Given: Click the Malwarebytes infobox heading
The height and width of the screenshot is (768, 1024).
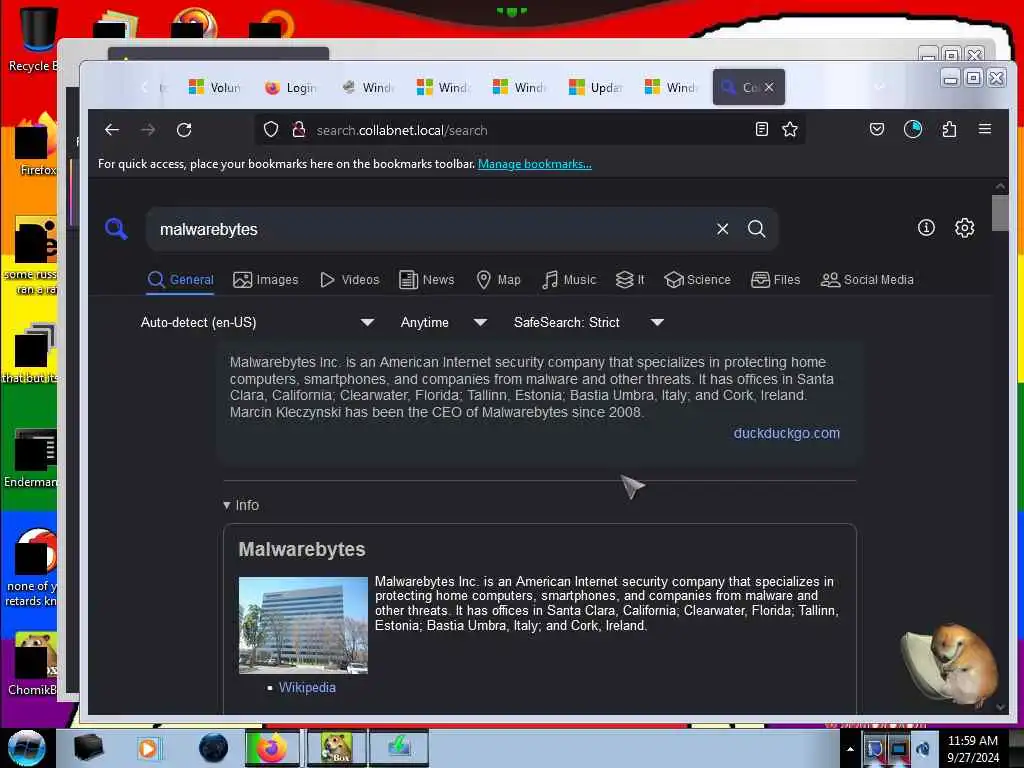Looking at the screenshot, I should (302, 549).
